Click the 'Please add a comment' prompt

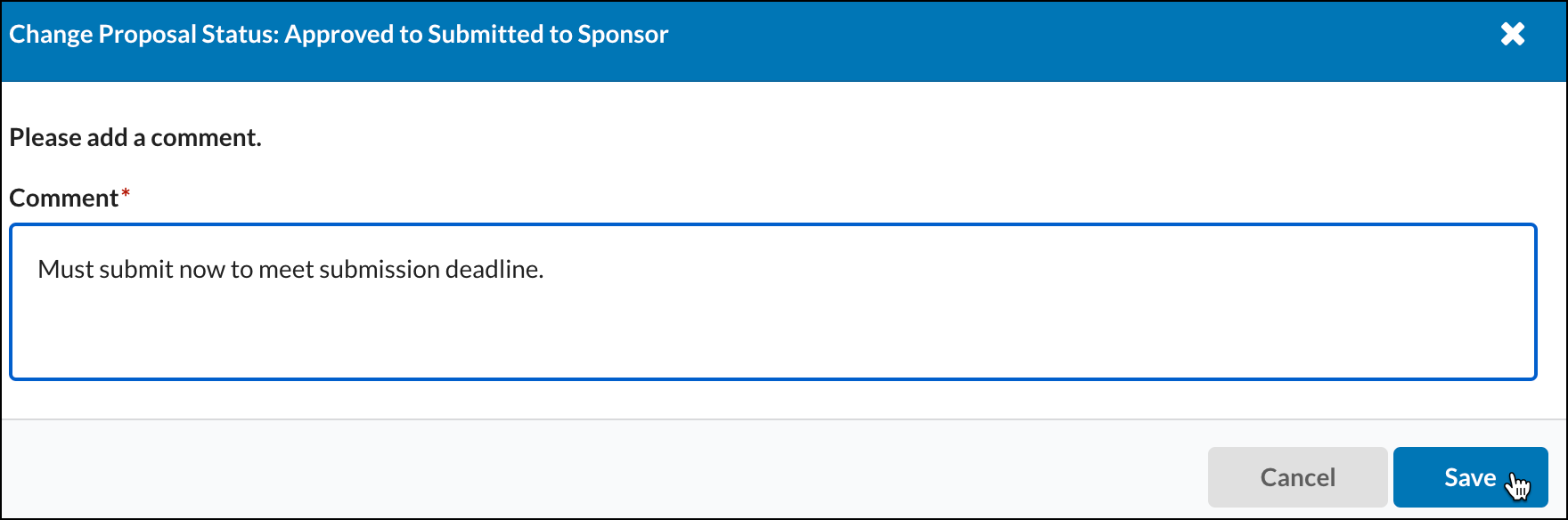tap(135, 137)
